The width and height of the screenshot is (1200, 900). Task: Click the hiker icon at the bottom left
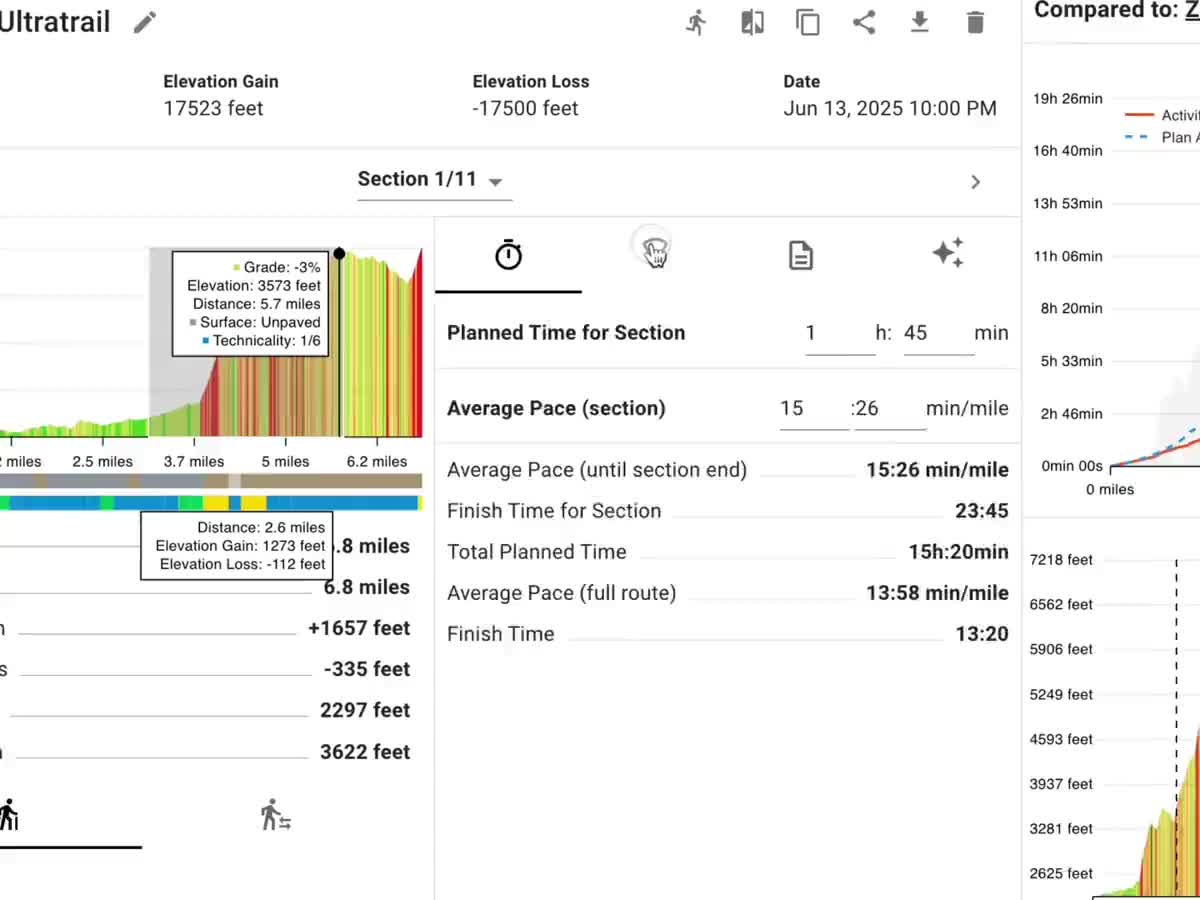click(x=10, y=815)
